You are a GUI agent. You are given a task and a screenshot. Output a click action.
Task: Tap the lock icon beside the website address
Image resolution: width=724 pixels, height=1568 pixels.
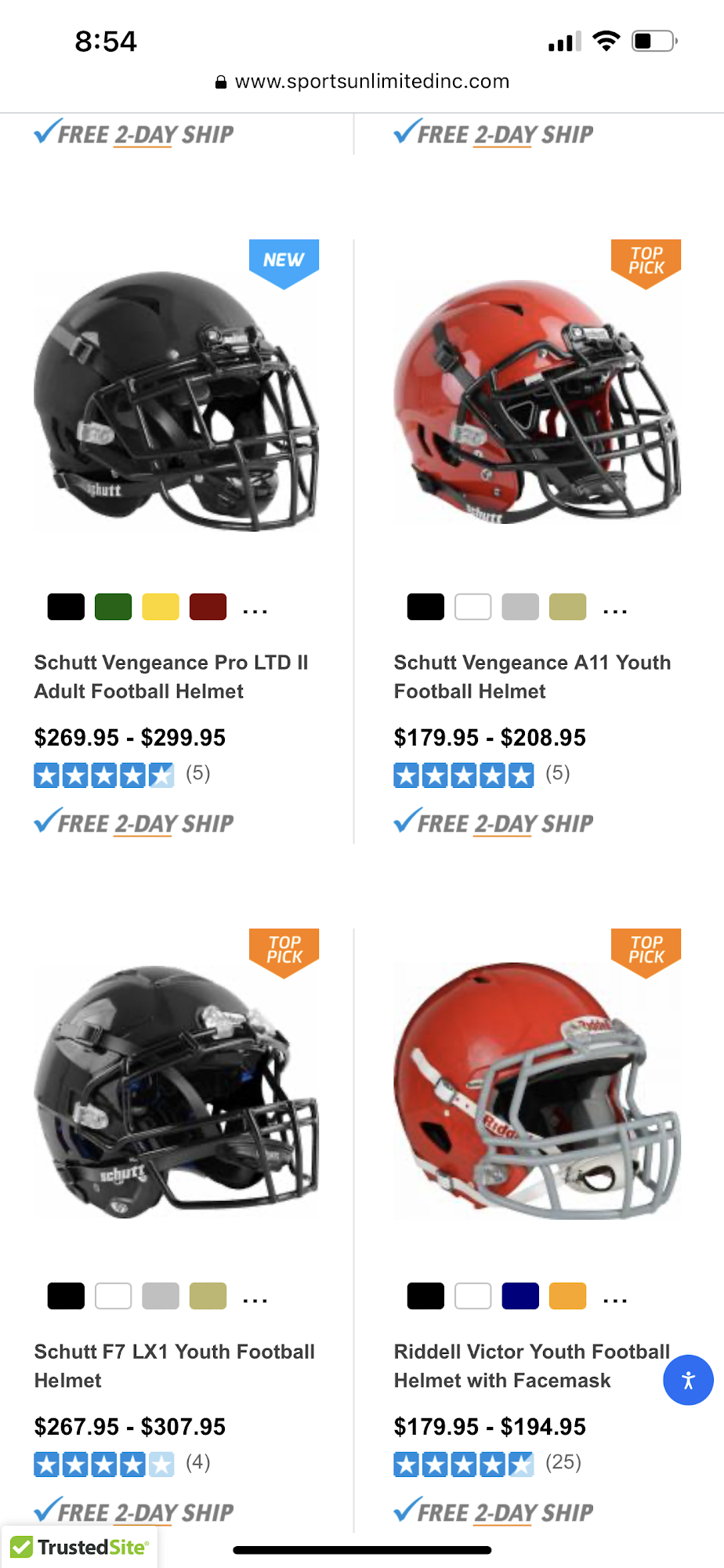click(x=221, y=82)
